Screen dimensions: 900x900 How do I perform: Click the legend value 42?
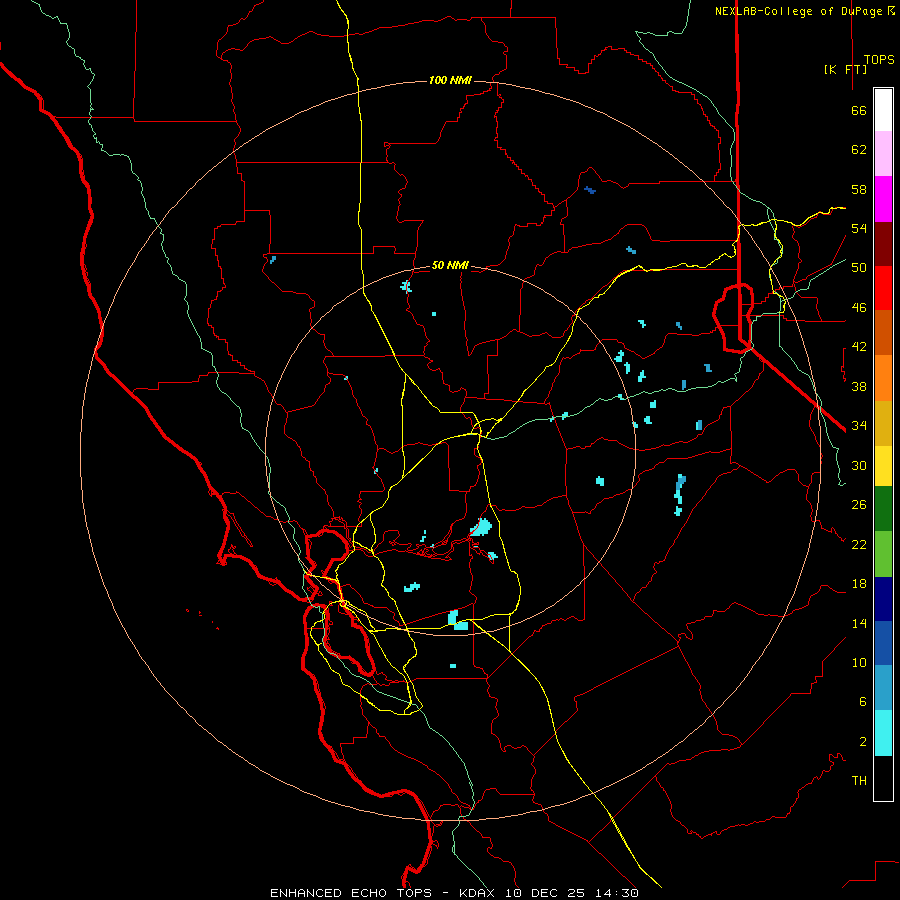tap(859, 347)
